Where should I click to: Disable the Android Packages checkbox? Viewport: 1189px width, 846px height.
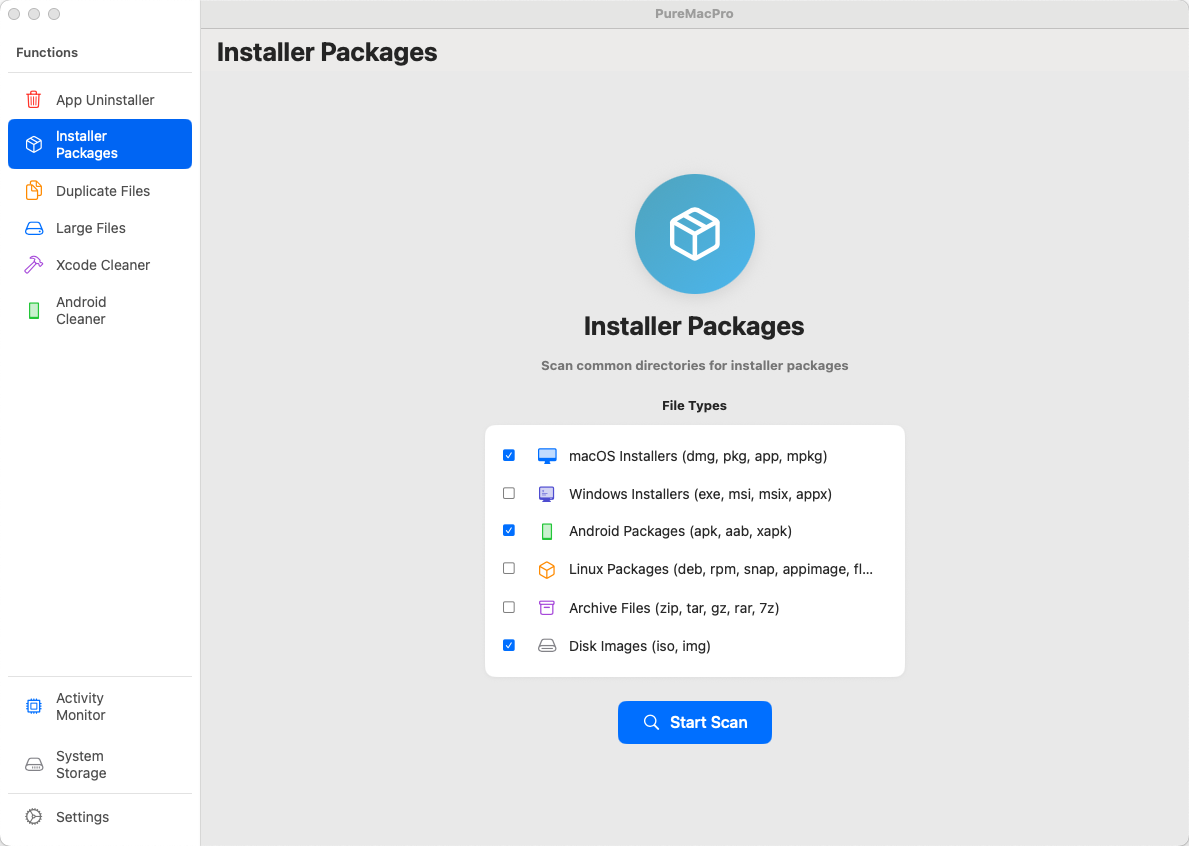(x=509, y=530)
